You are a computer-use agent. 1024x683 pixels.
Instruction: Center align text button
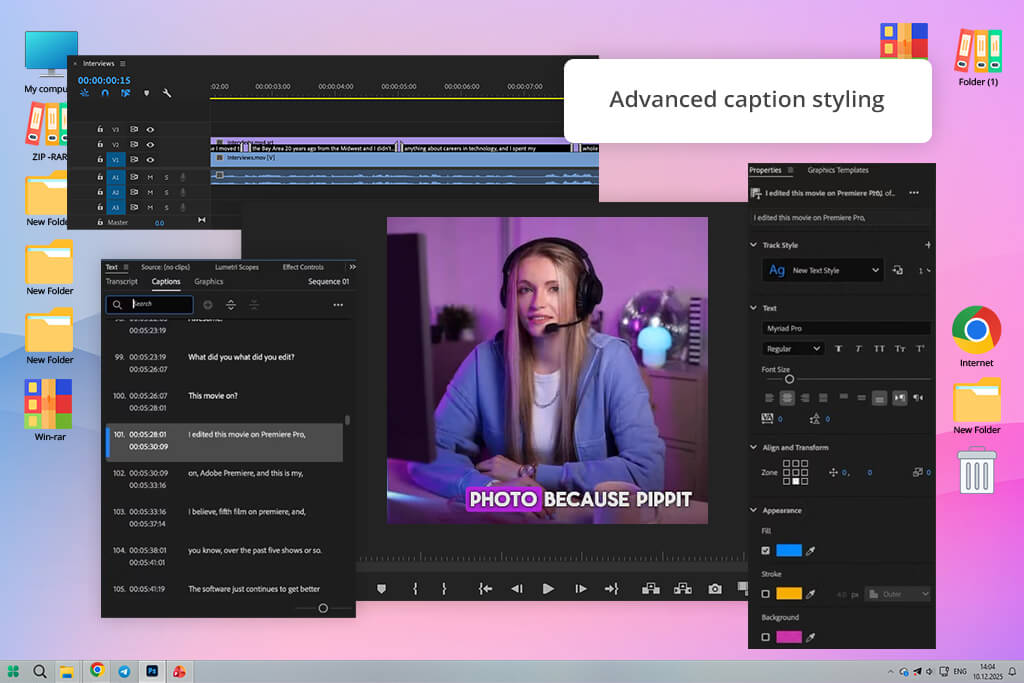tap(787, 398)
